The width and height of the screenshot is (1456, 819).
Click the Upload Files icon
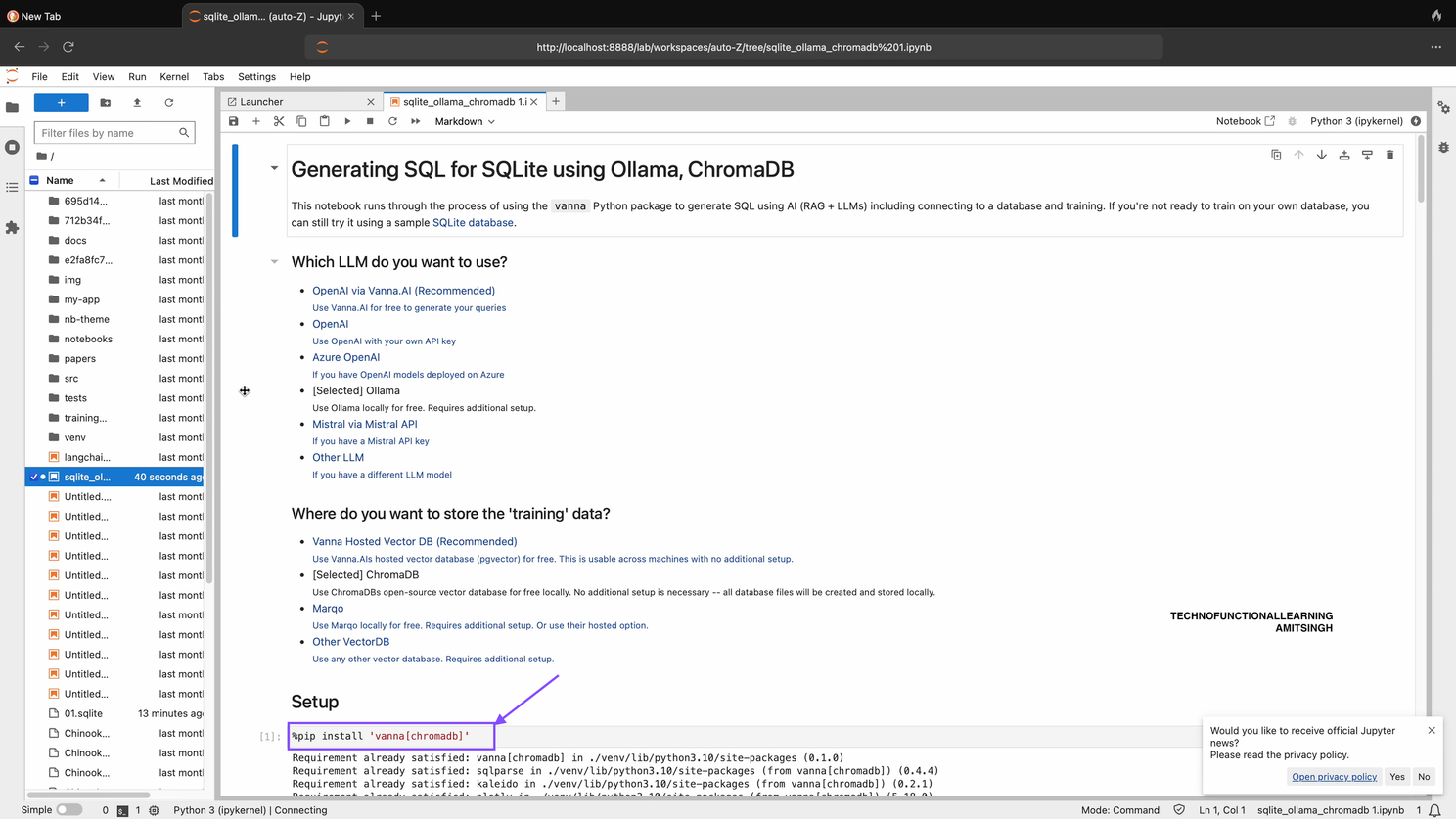click(137, 102)
